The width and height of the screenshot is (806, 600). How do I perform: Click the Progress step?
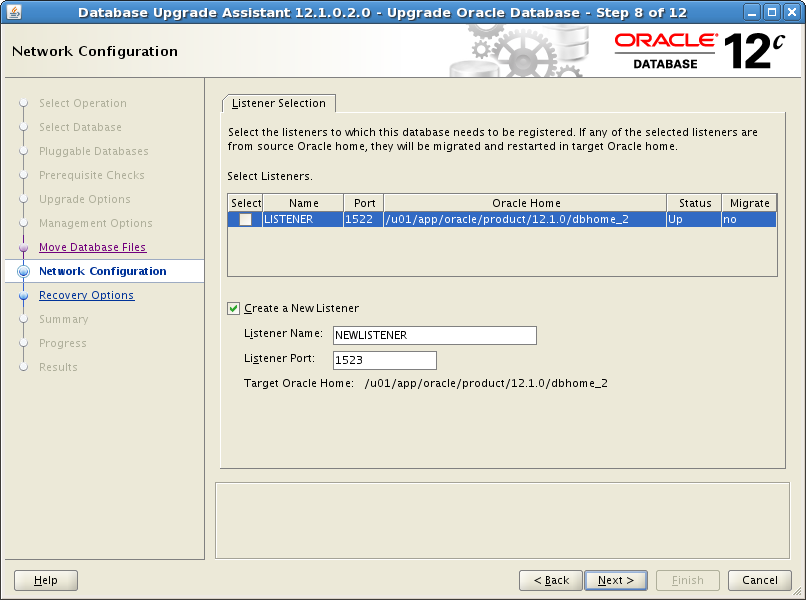tap(63, 343)
